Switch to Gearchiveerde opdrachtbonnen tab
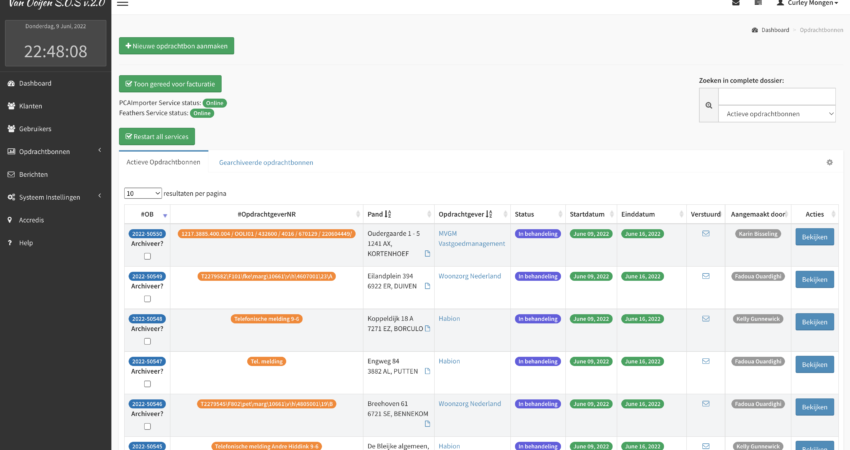Screen dimensions: 850x450 tap(266, 163)
